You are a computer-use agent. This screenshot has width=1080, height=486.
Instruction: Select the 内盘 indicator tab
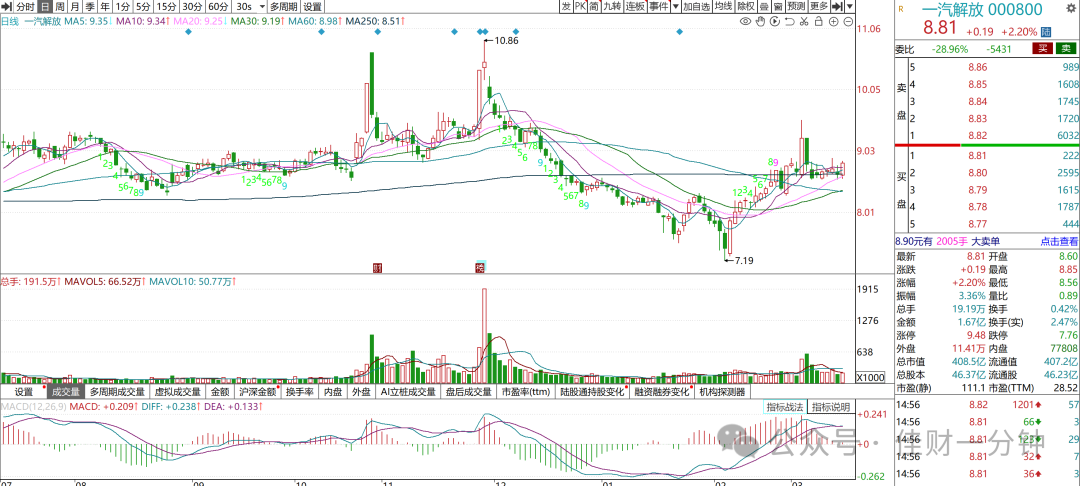333,392
